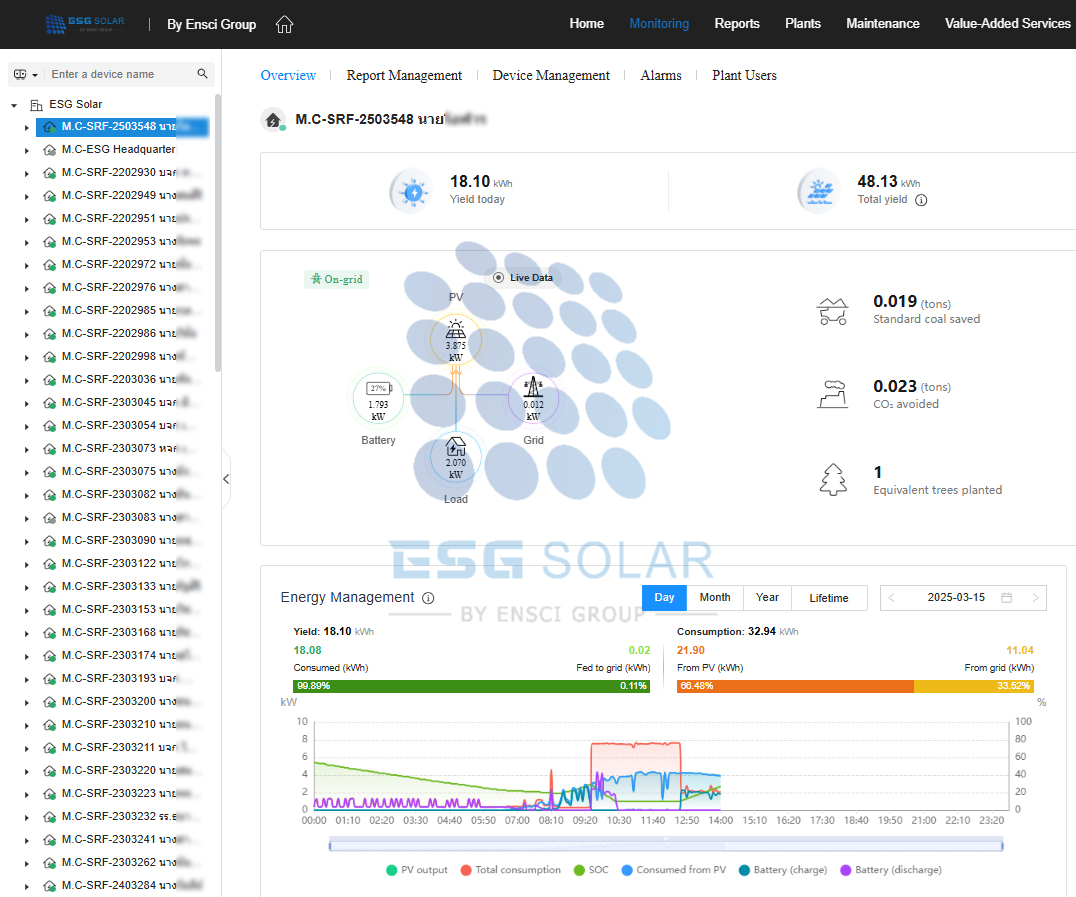
Task: Click plant icon for M.C-SRF-2202985
Action: (49, 311)
